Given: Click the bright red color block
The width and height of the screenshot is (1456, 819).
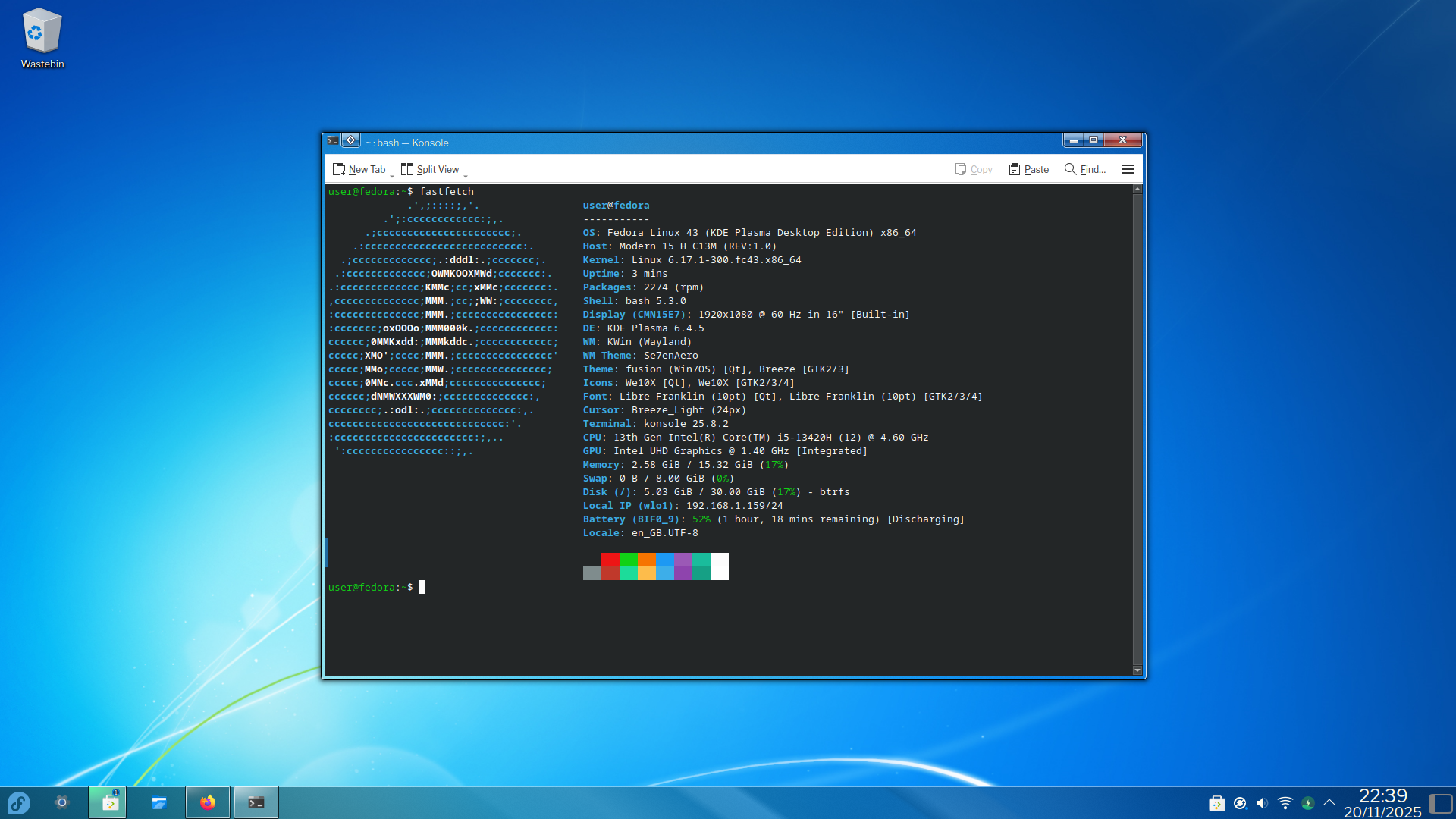Looking at the screenshot, I should point(610,560).
